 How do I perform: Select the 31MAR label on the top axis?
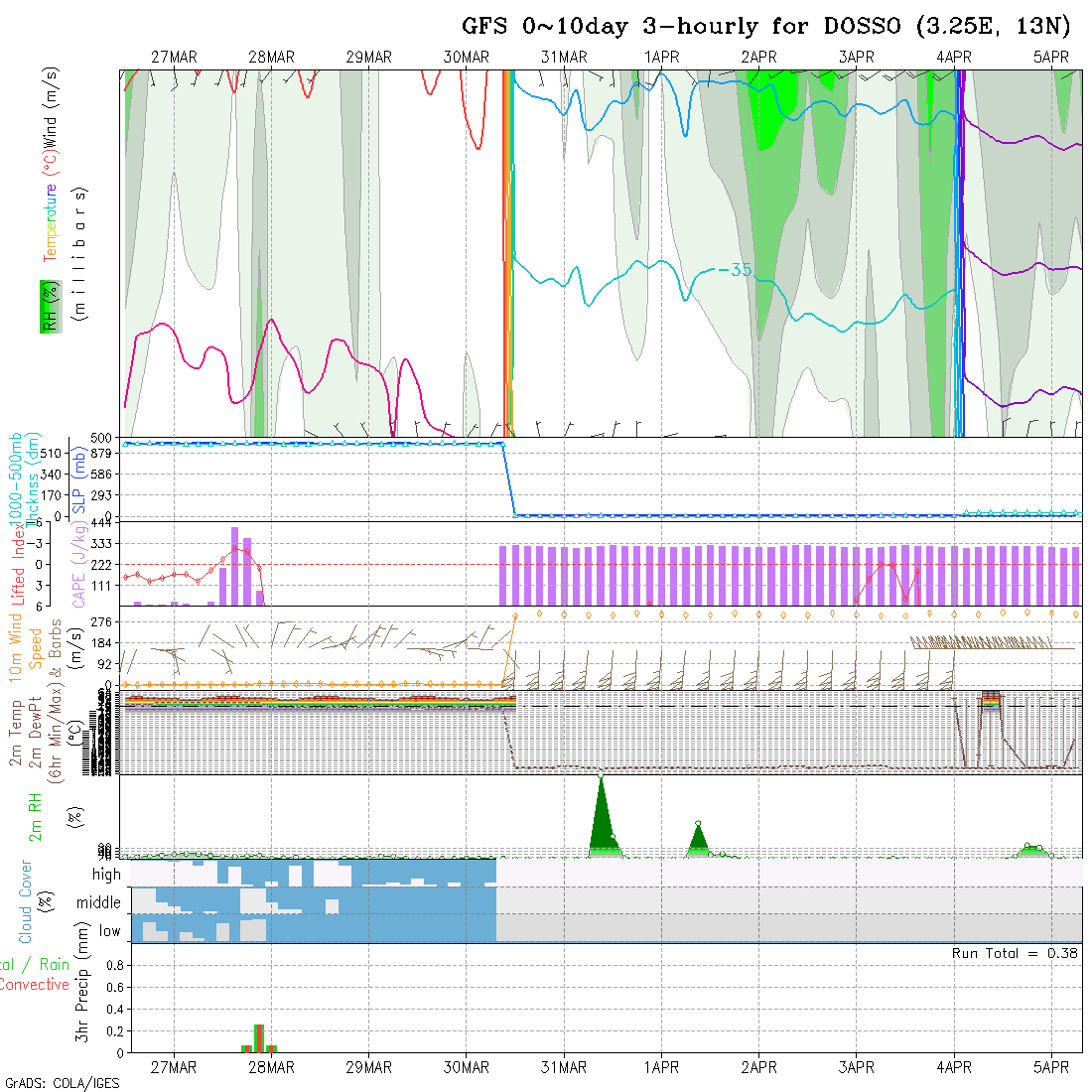point(564,58)
